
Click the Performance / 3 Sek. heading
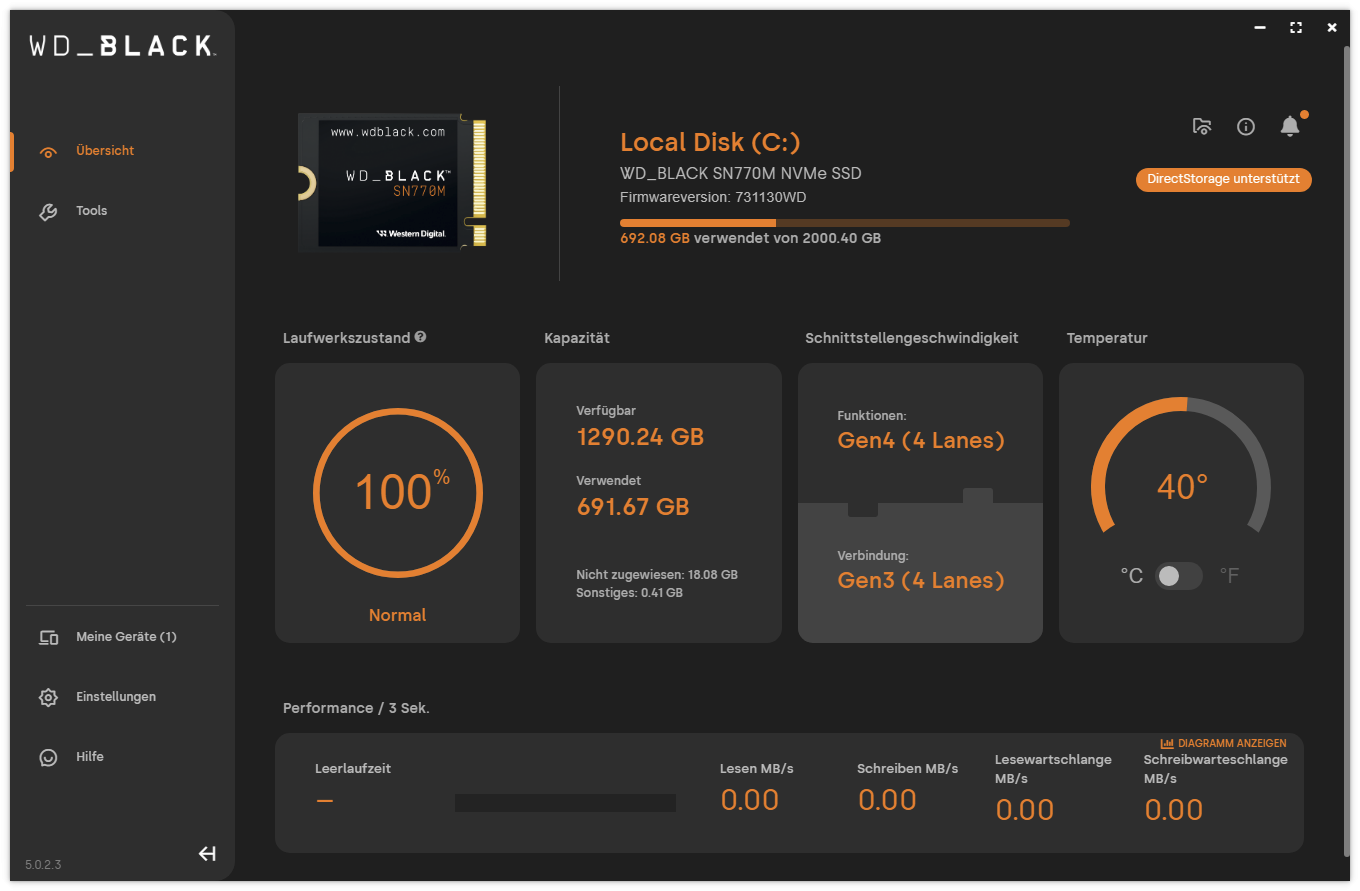click(x=356, y=708)
